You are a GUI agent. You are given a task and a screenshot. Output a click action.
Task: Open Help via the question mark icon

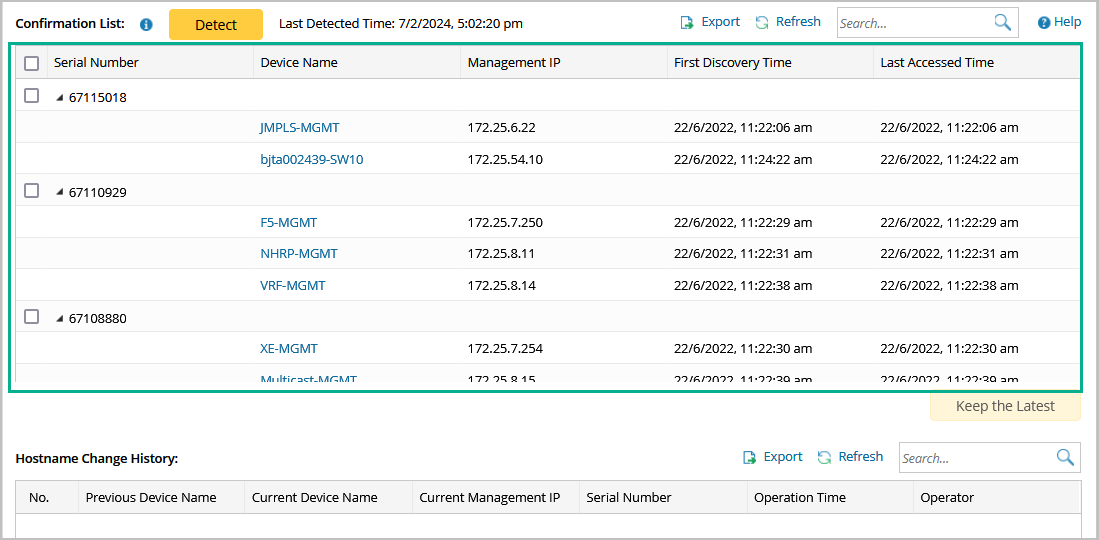point(1044,22)
